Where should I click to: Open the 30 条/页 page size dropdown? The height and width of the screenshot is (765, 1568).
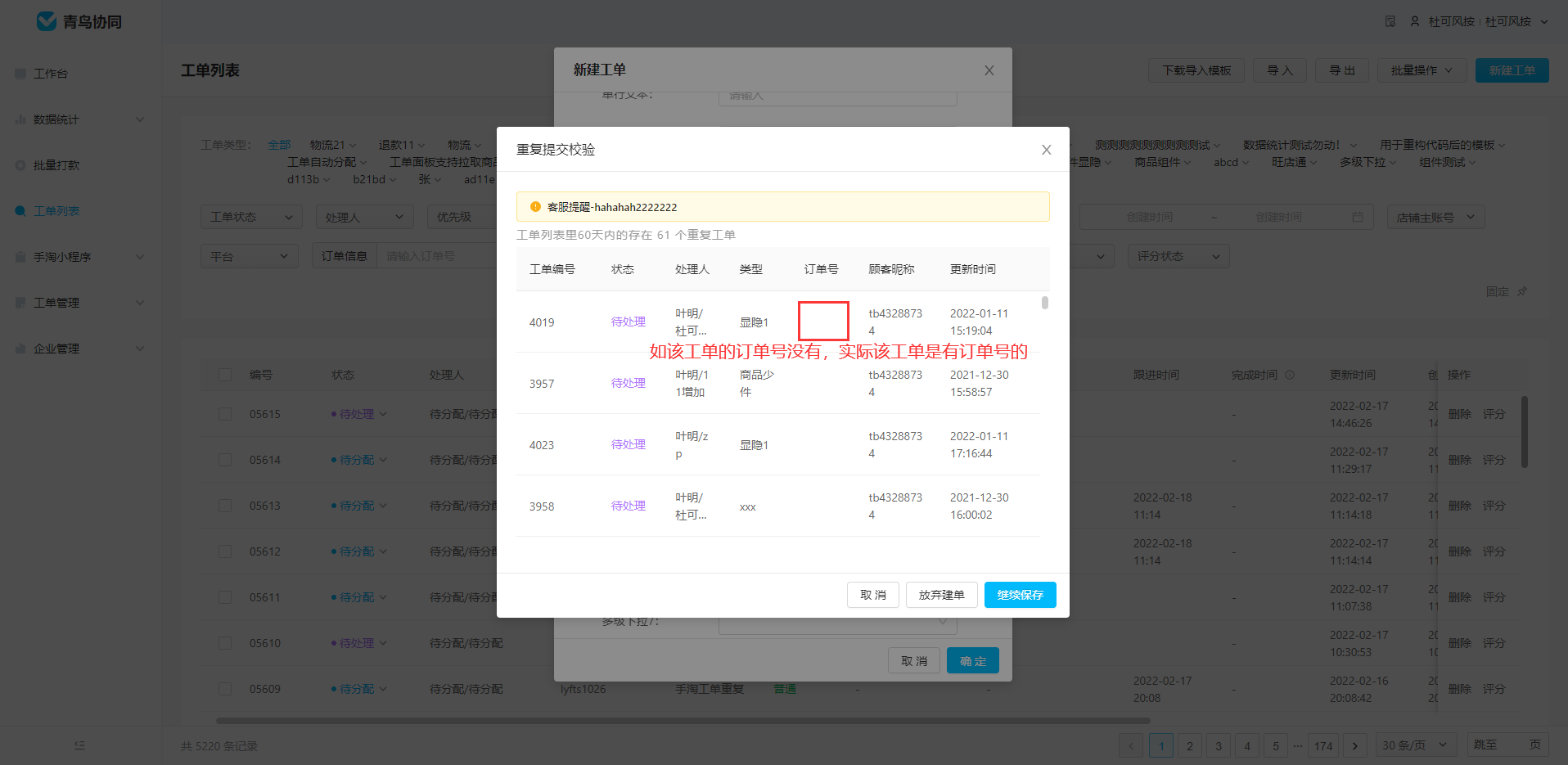click(x=1416, y=745)
